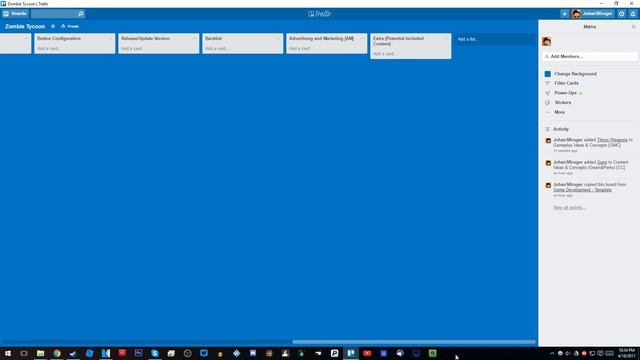Click the active Trello taskbar icon
The height and width of the screenshot is (360, 640).
click(x=351, y=353)
